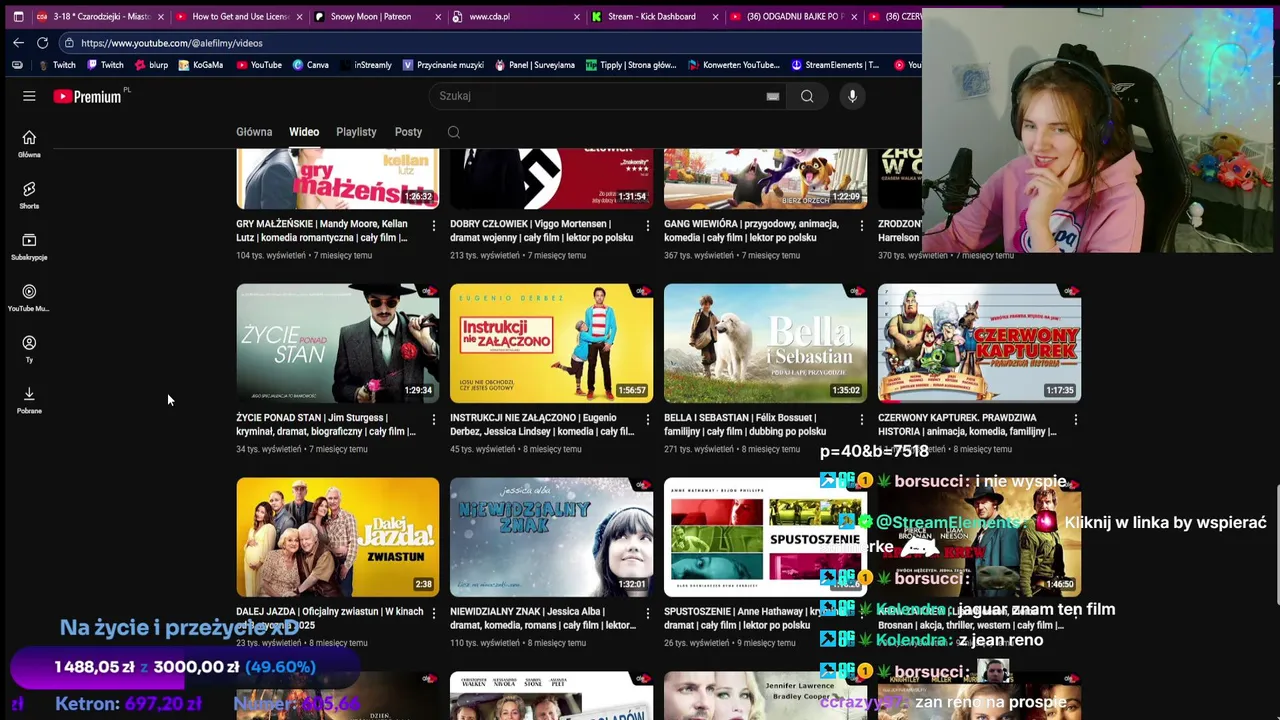Close the Snowy Moon Patreon tab

click(438, 17)
